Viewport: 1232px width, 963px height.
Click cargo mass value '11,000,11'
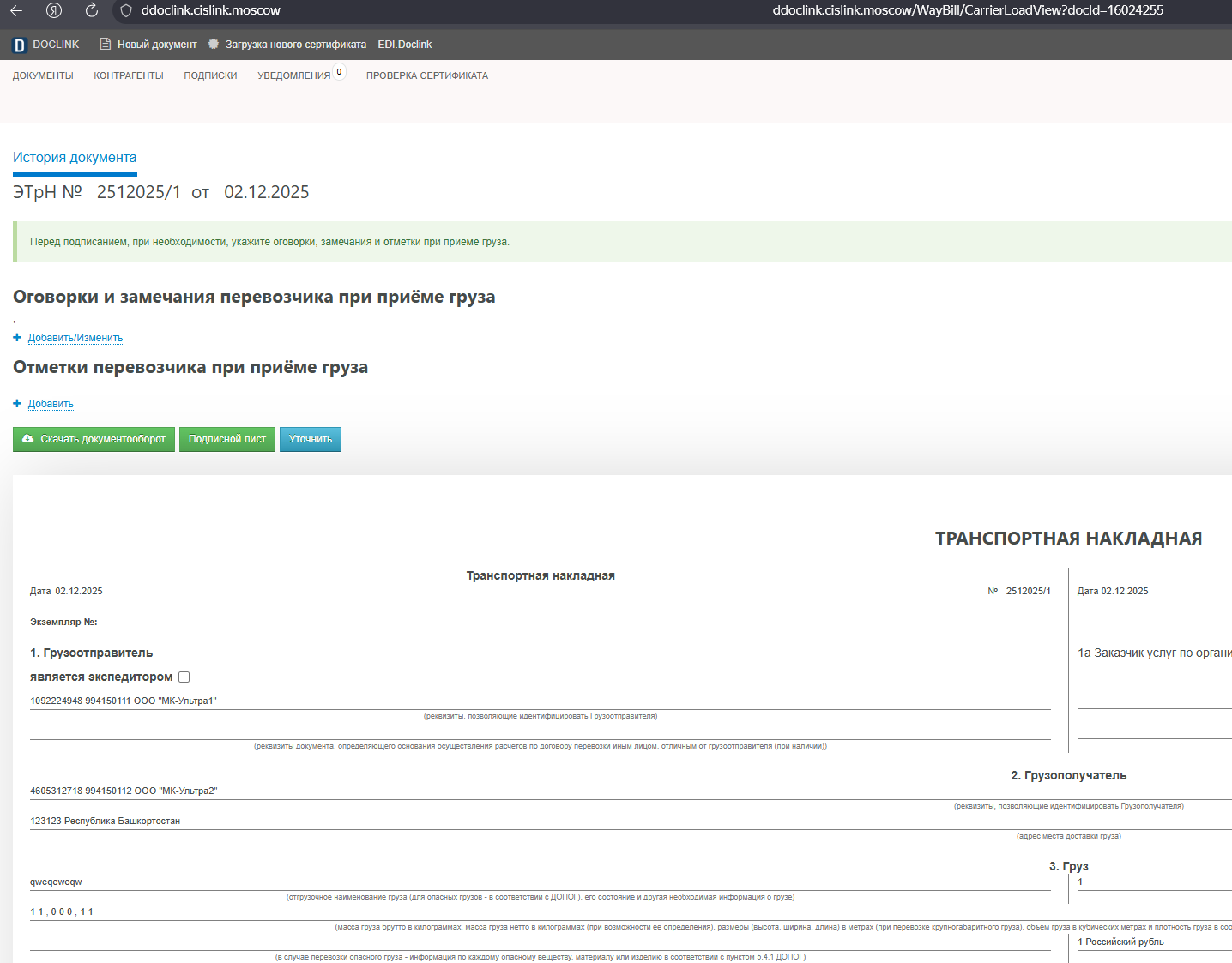pyautogui.click(x=62, y=912)
